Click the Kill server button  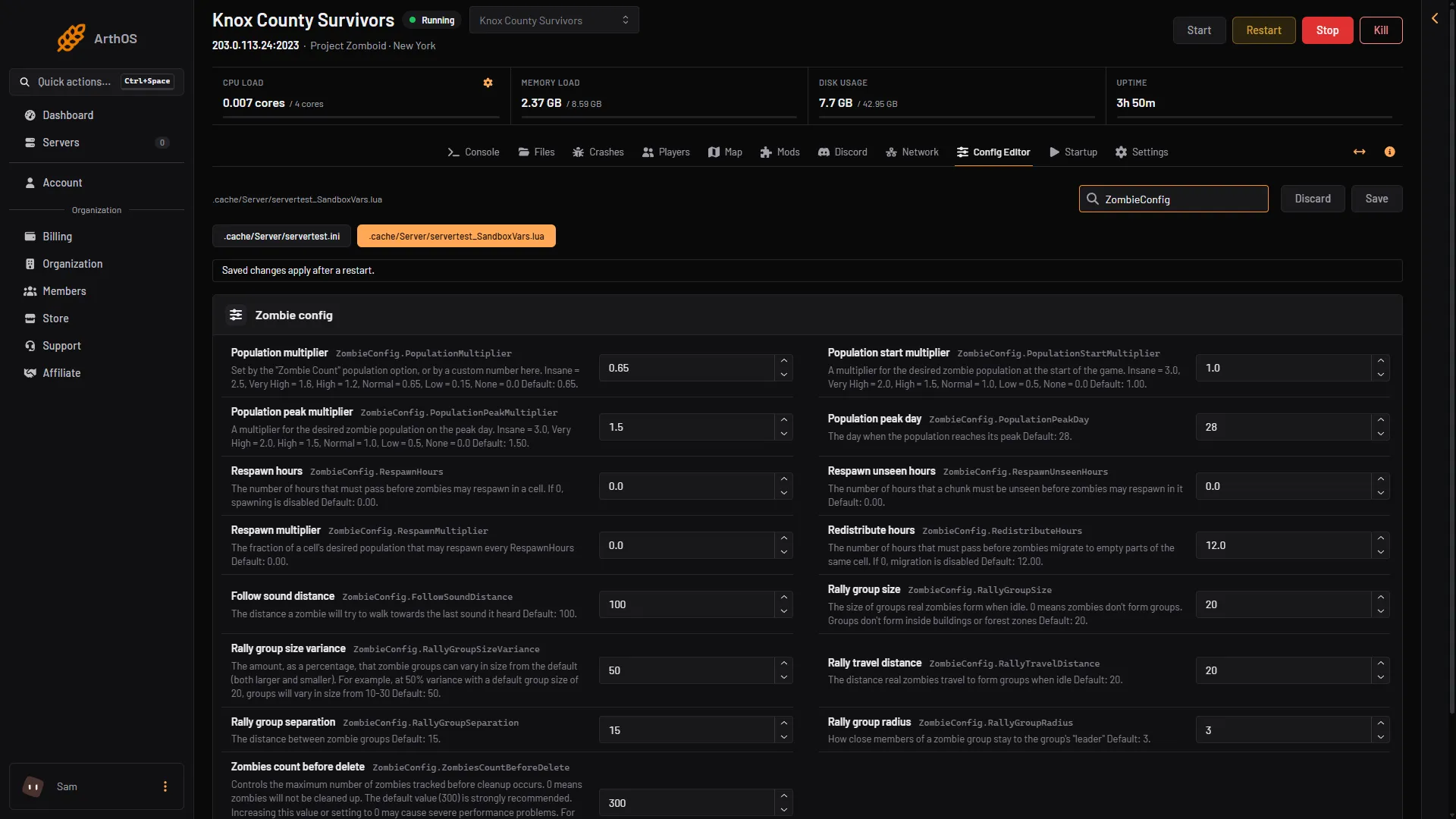pyautogui.click(x=1381, y=30)
